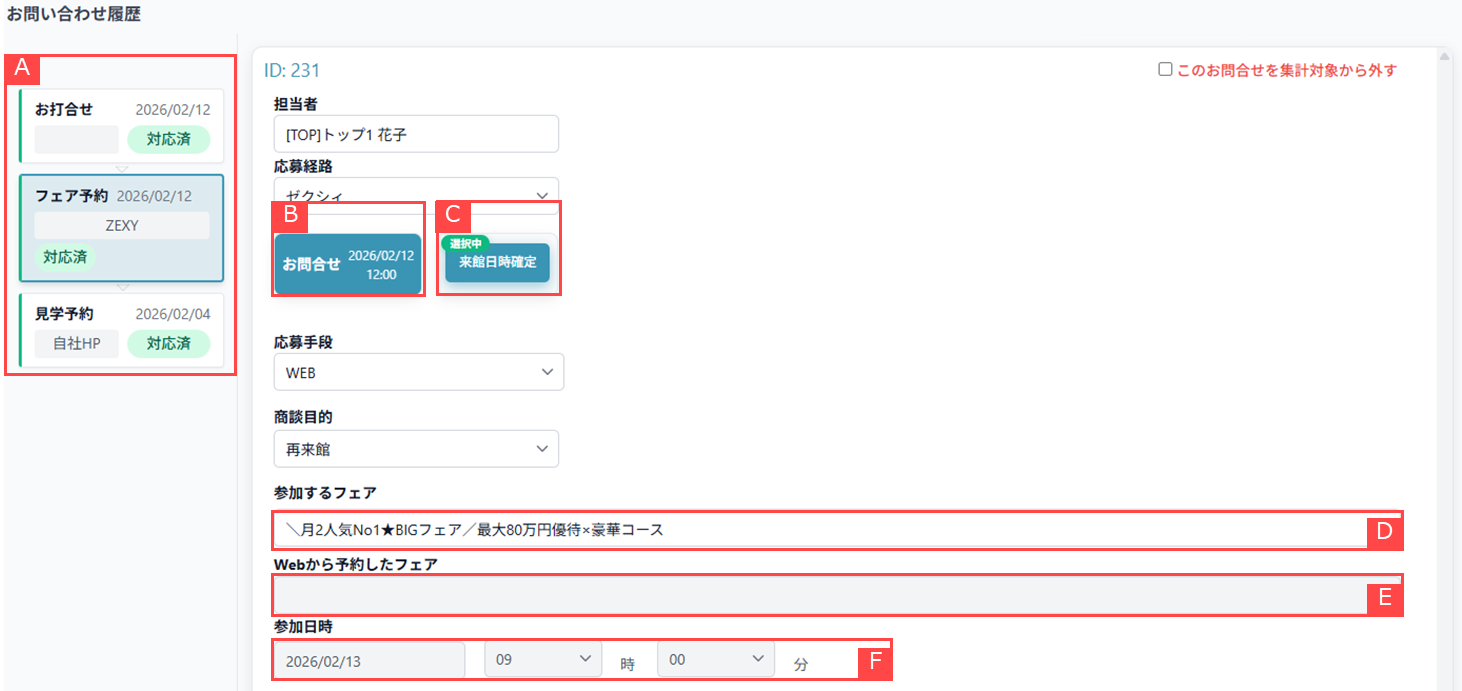Click the 来館日時確定 button
This screenshot has width=1462, height=691.
[x=497, y=263]
